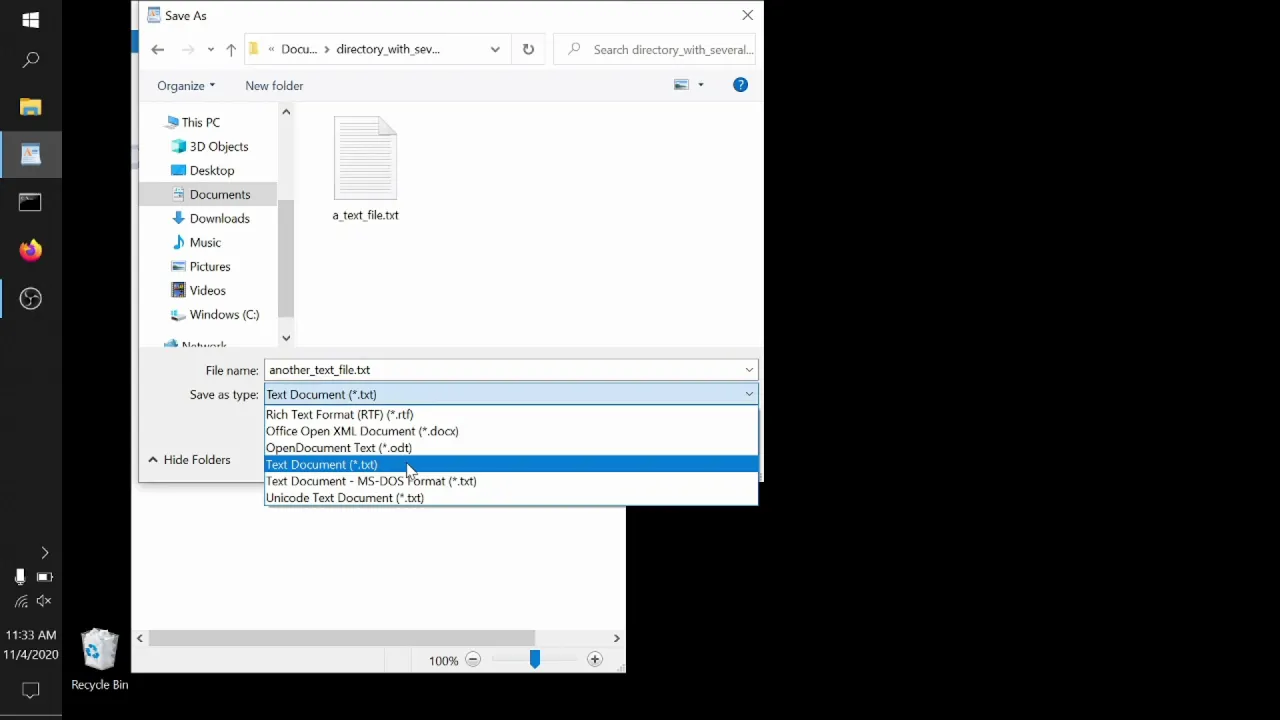This screenshot has width=1280, height=720.
Task: Open the Organize menu
Action: 186,86
